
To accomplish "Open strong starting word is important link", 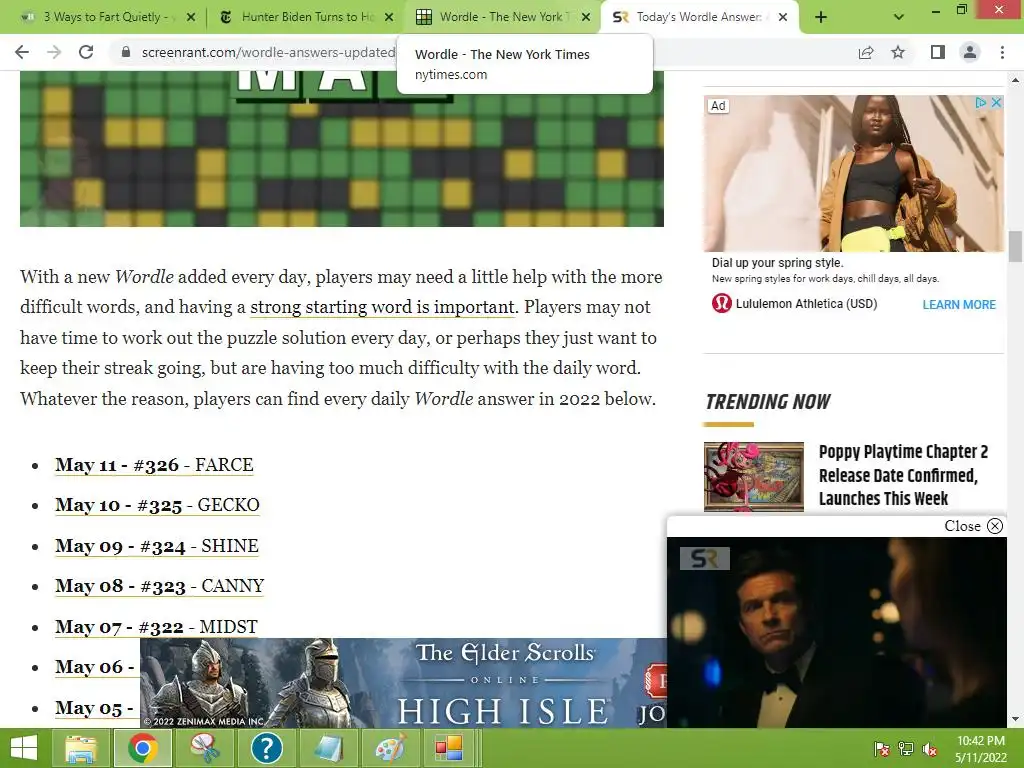I will click(383, 307).
